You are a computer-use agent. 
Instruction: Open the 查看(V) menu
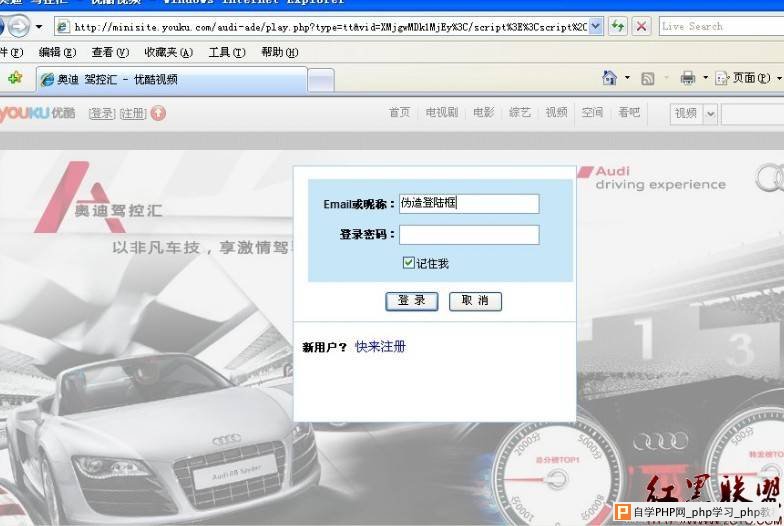[x=110, y=52]
